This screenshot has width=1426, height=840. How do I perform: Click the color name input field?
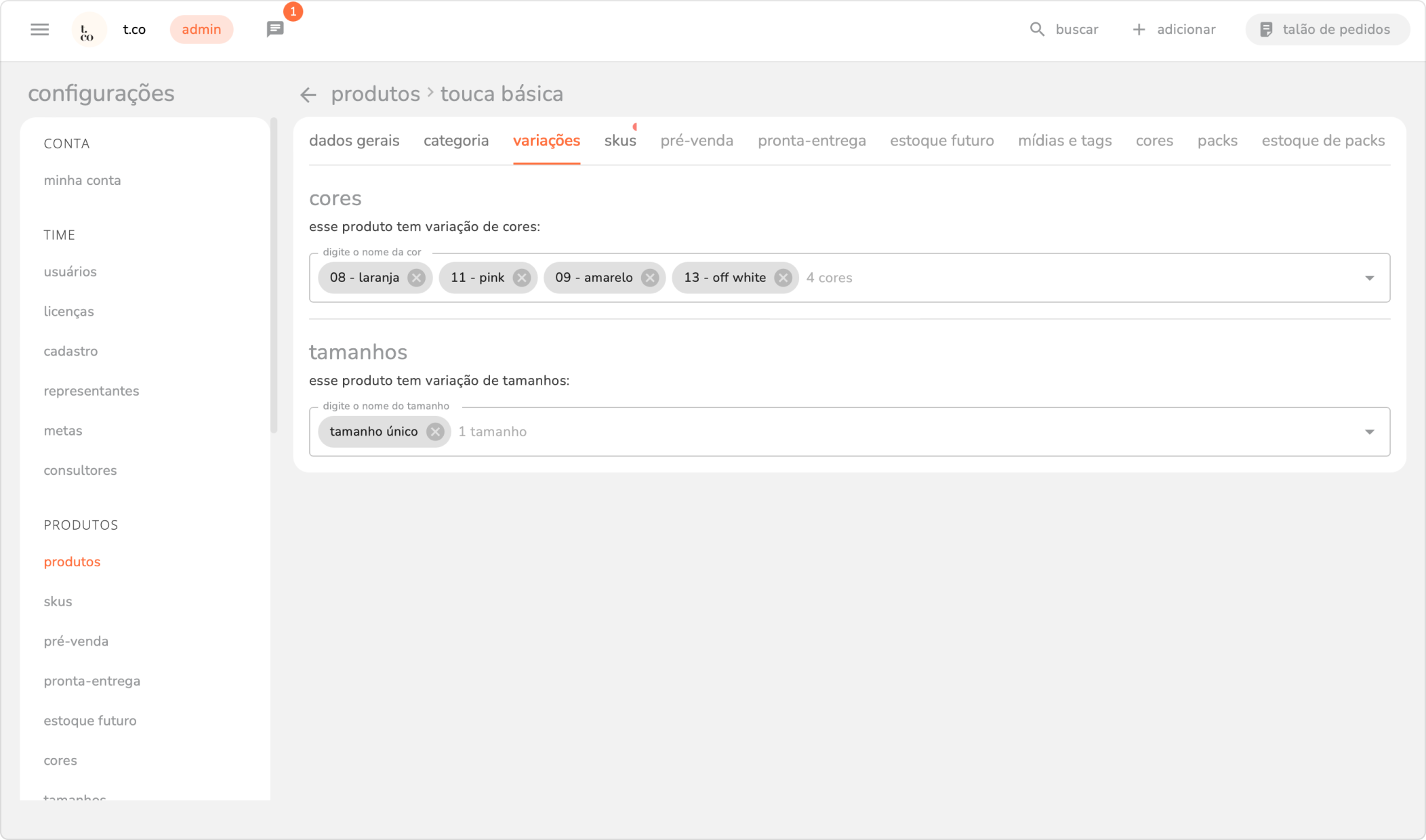coord(1084,278)
